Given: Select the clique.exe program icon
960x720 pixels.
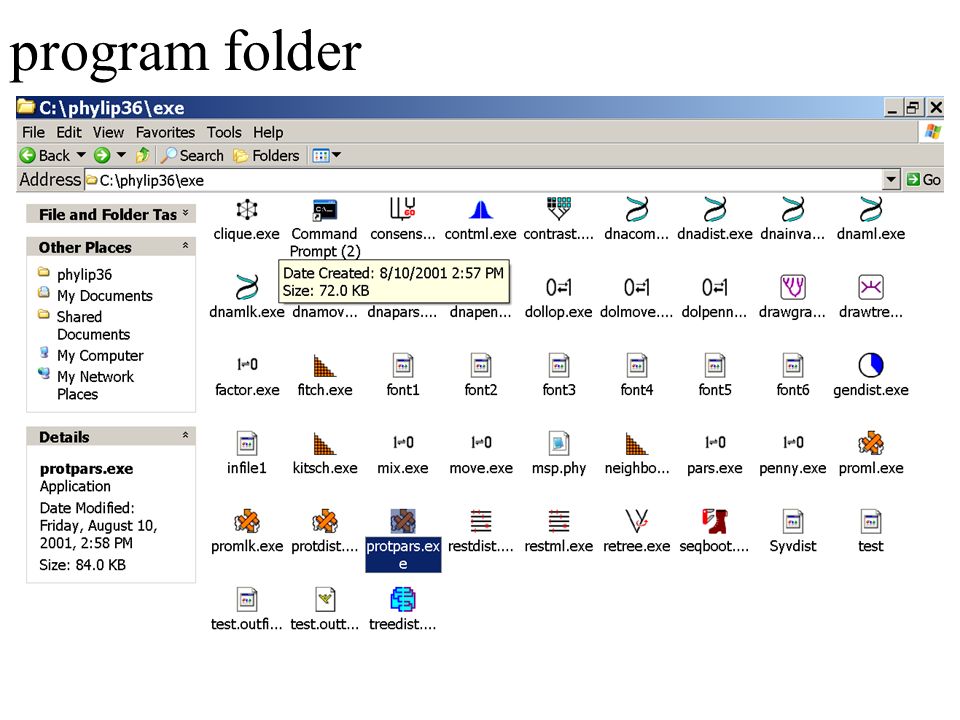Looking at the screenshot, I should 247,209.
